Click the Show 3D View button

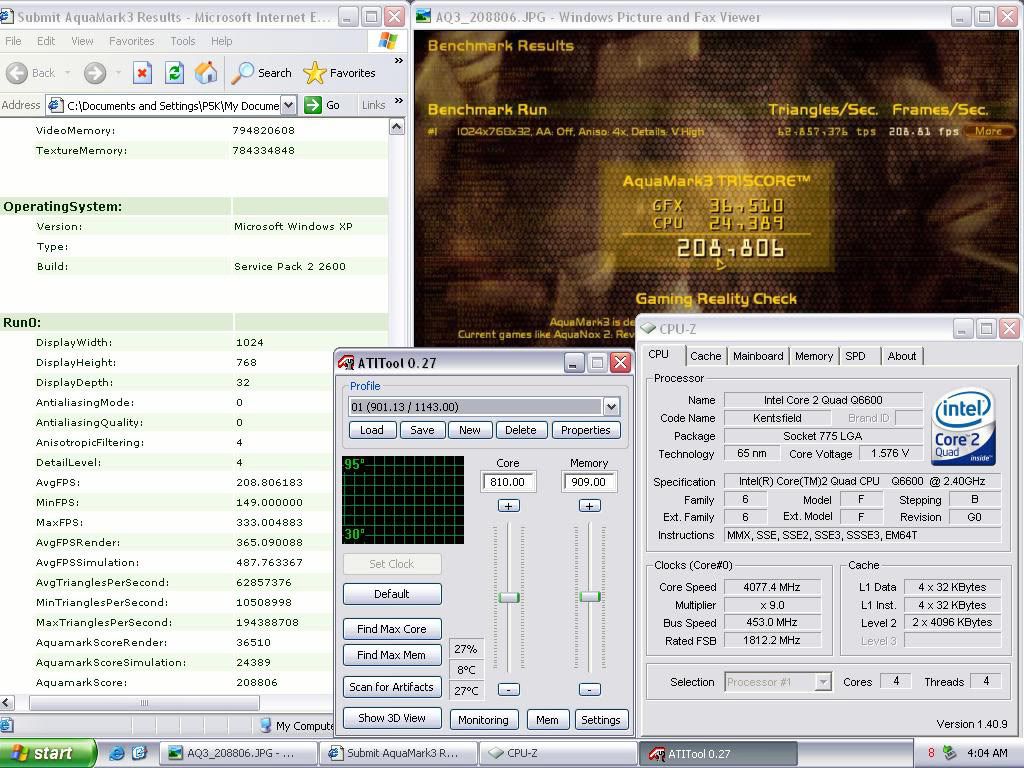(392, 718)
